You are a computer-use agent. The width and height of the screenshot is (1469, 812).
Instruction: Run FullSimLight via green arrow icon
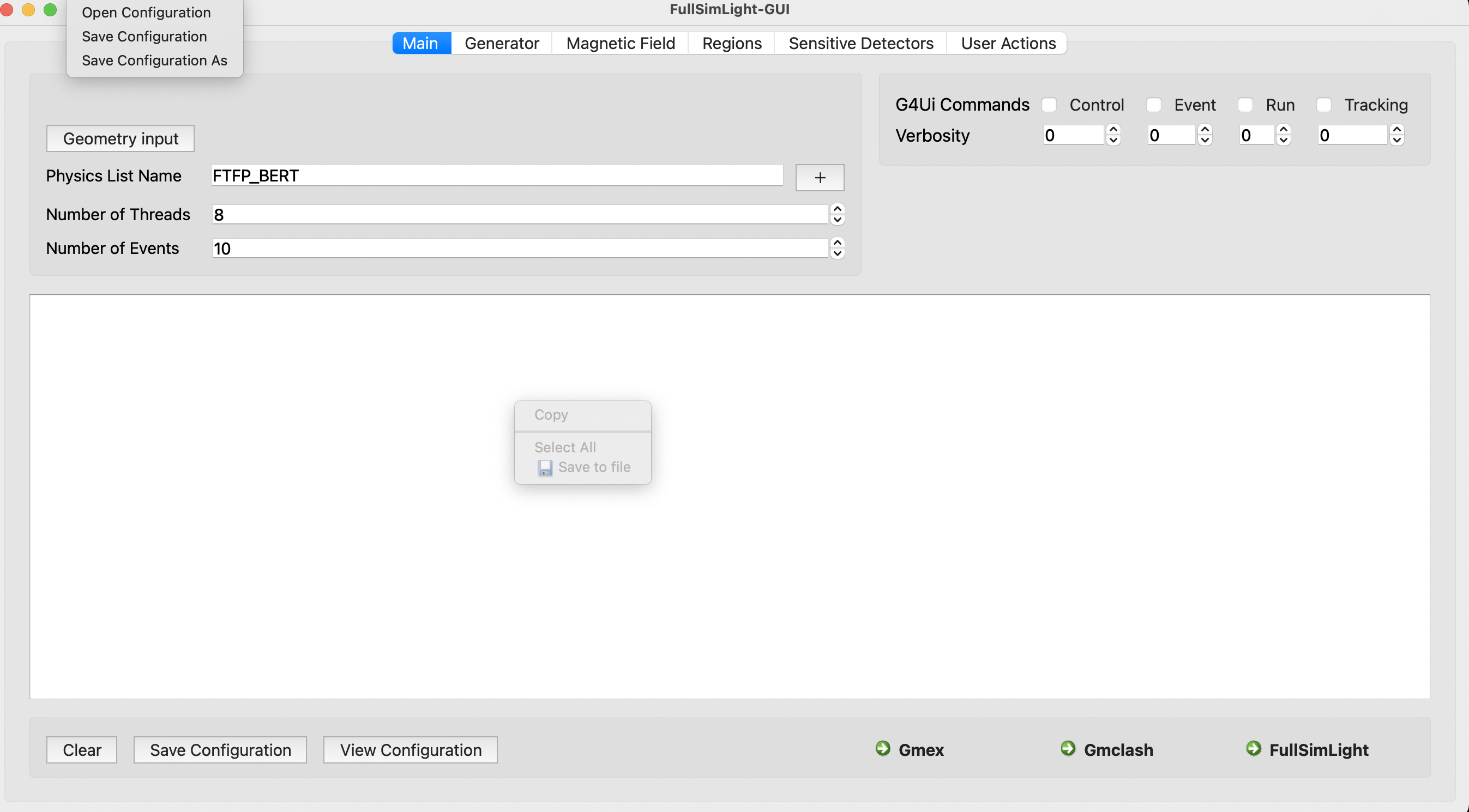tap(1253, 748)
